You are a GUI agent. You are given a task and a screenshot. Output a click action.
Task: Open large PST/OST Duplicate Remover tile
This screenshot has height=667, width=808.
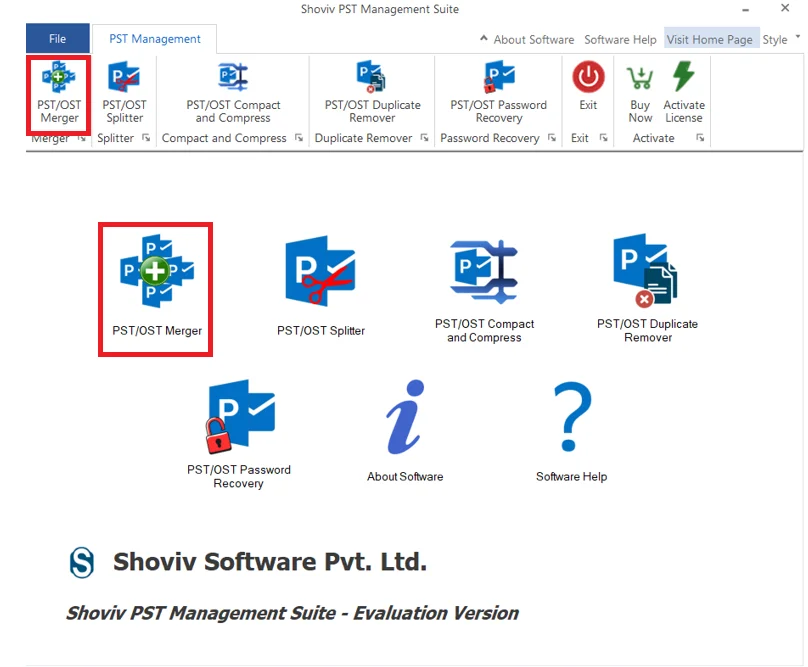647,289
